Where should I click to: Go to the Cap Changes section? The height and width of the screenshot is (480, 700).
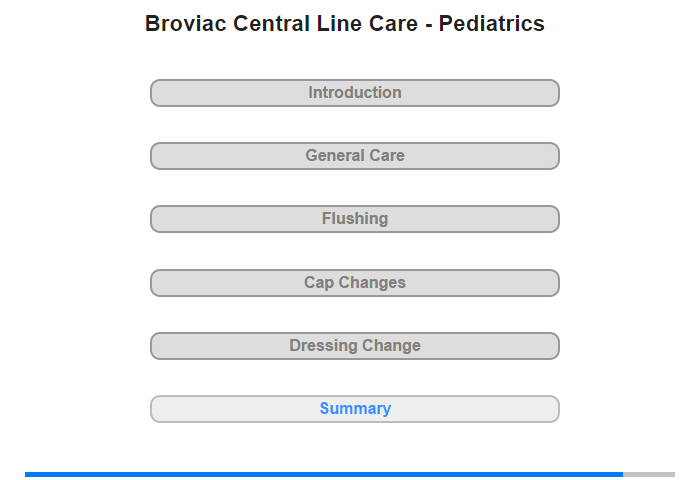tap(354, 283)
